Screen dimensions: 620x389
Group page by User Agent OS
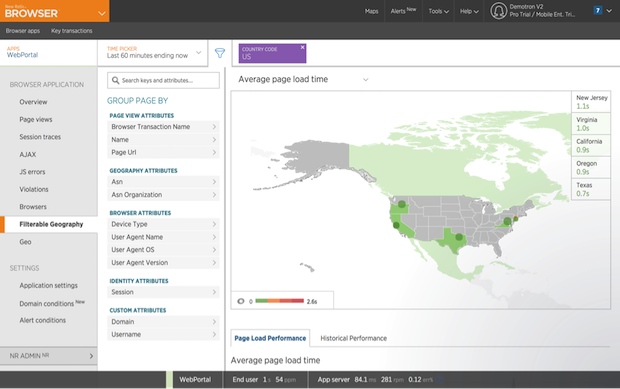163,249
